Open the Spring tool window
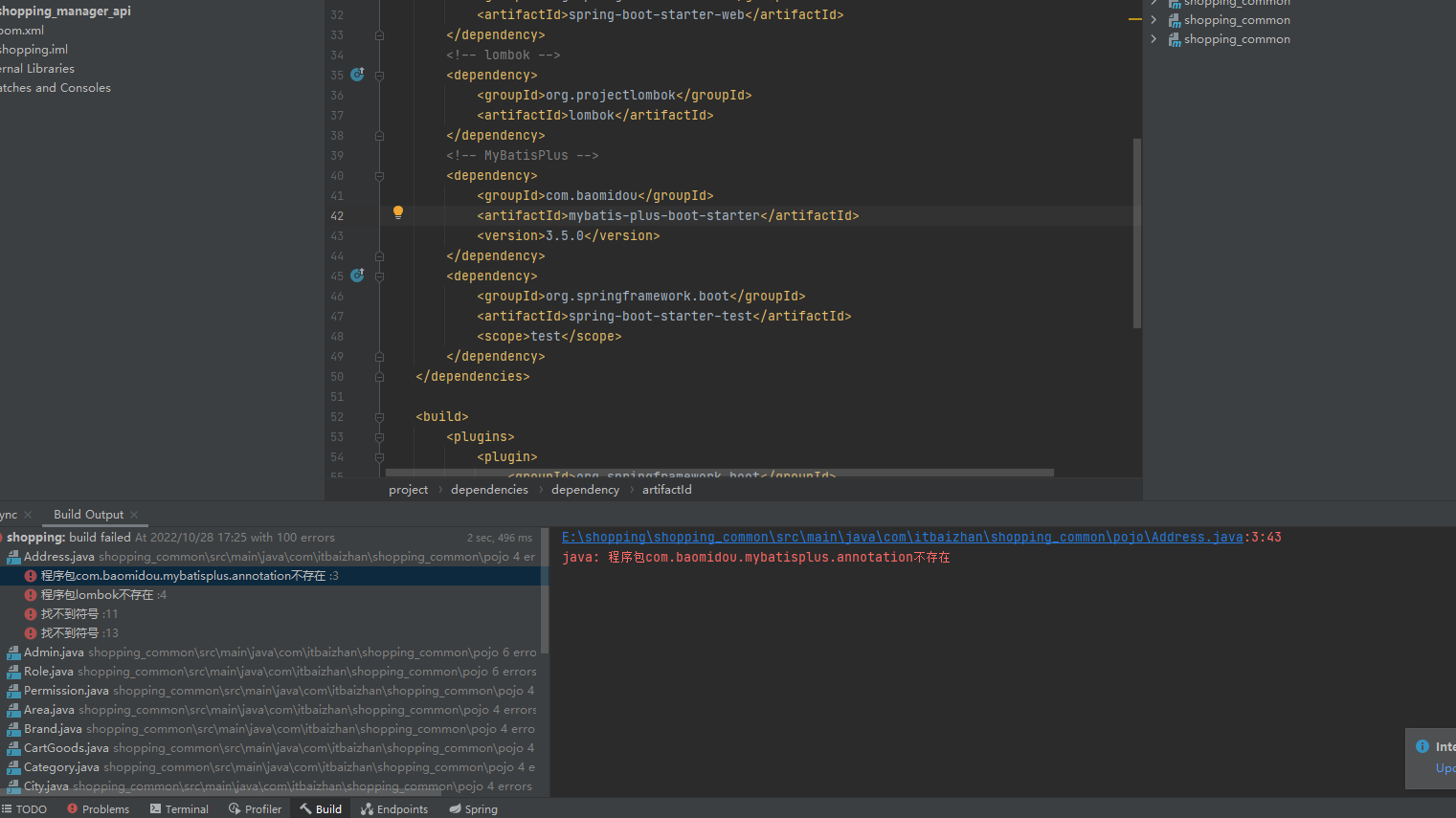 473,809
